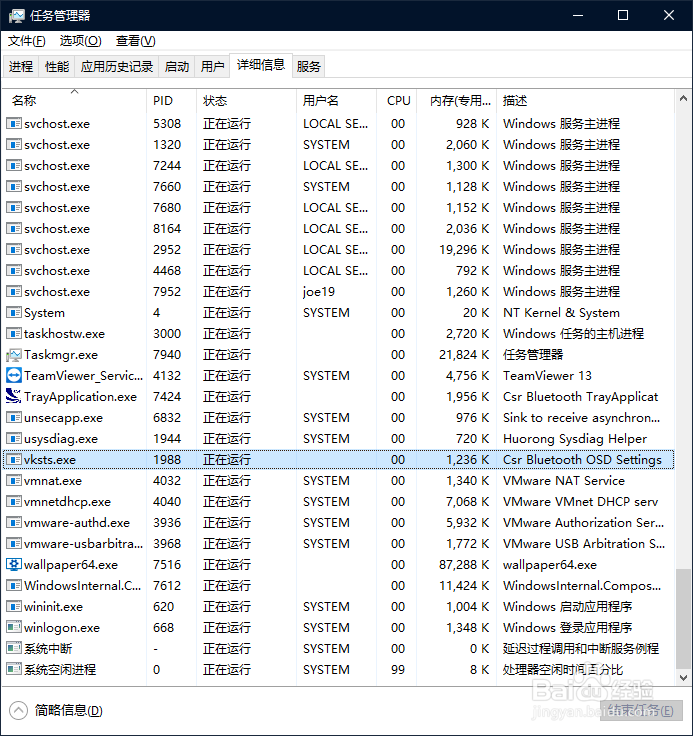The height and width of the screenshot is (736, 693).
Task: Select the VMware NAT Service description
Action: pyautogui.click(x=563, y=481)
